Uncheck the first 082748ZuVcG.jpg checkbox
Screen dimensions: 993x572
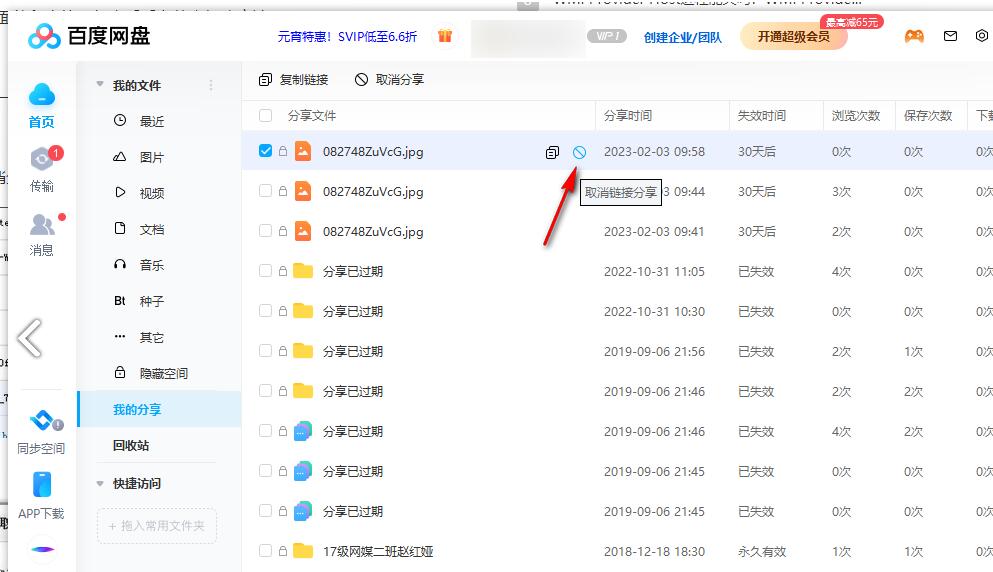coord(265,151)
